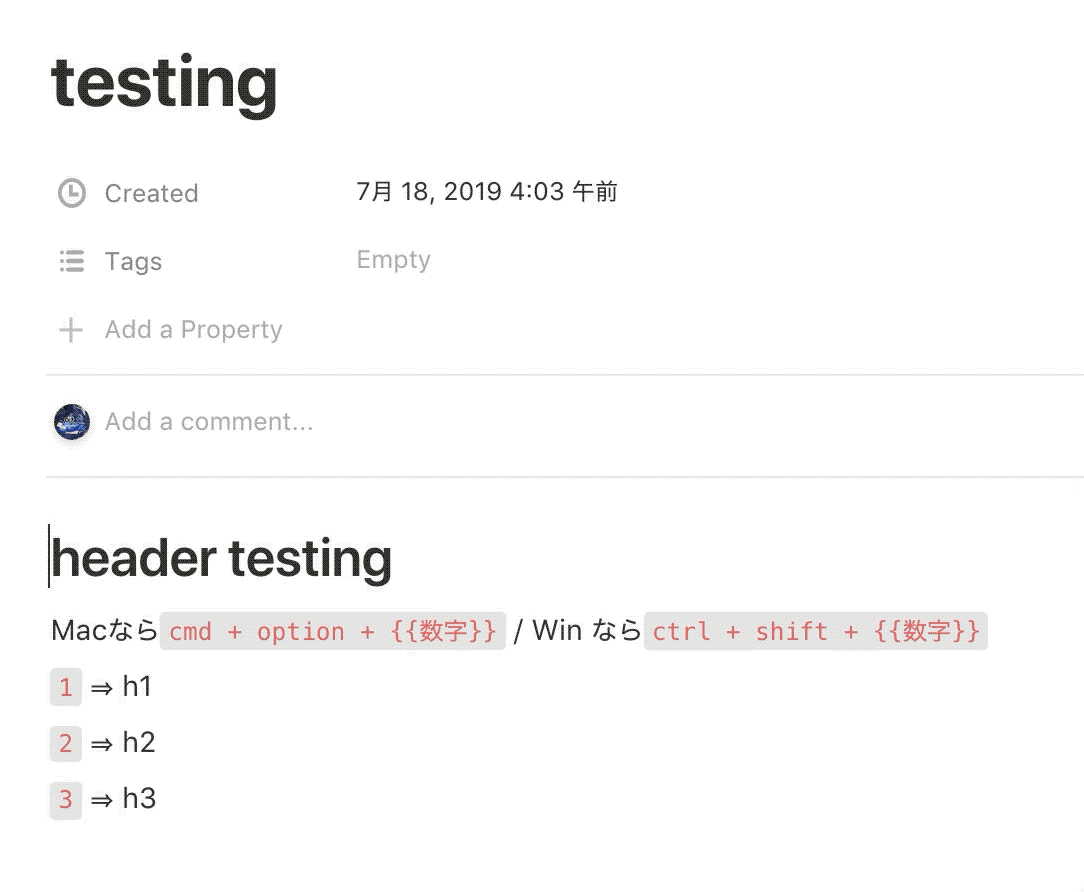The width and height of the screenshot is (1084, 892).
Task: Click the "/ Win なら" text
Action: tap(576, 631)
